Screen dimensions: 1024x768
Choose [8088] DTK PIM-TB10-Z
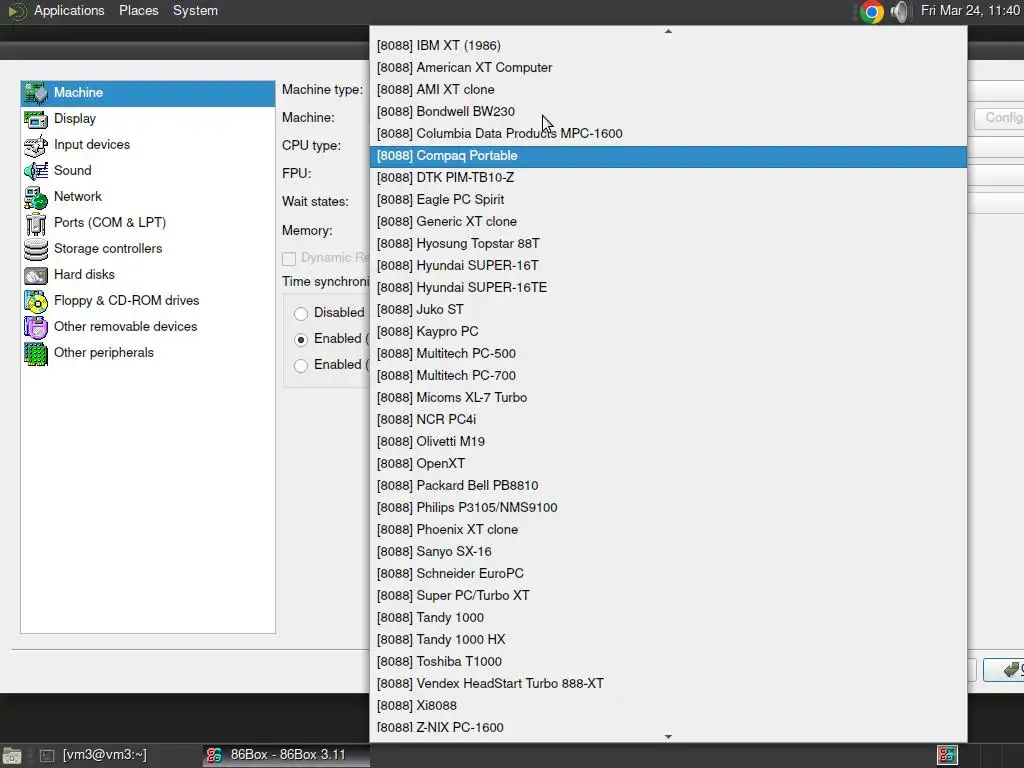(668, 178)
